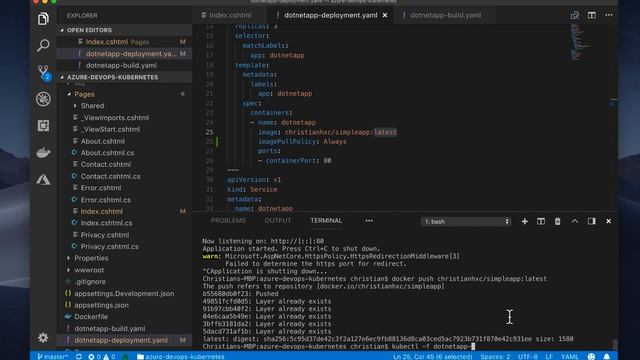Image resolution: width=640 pixels, height=360 pixels.
Task: Open appsettings.Development.json file
Action: tap(124, 293)
